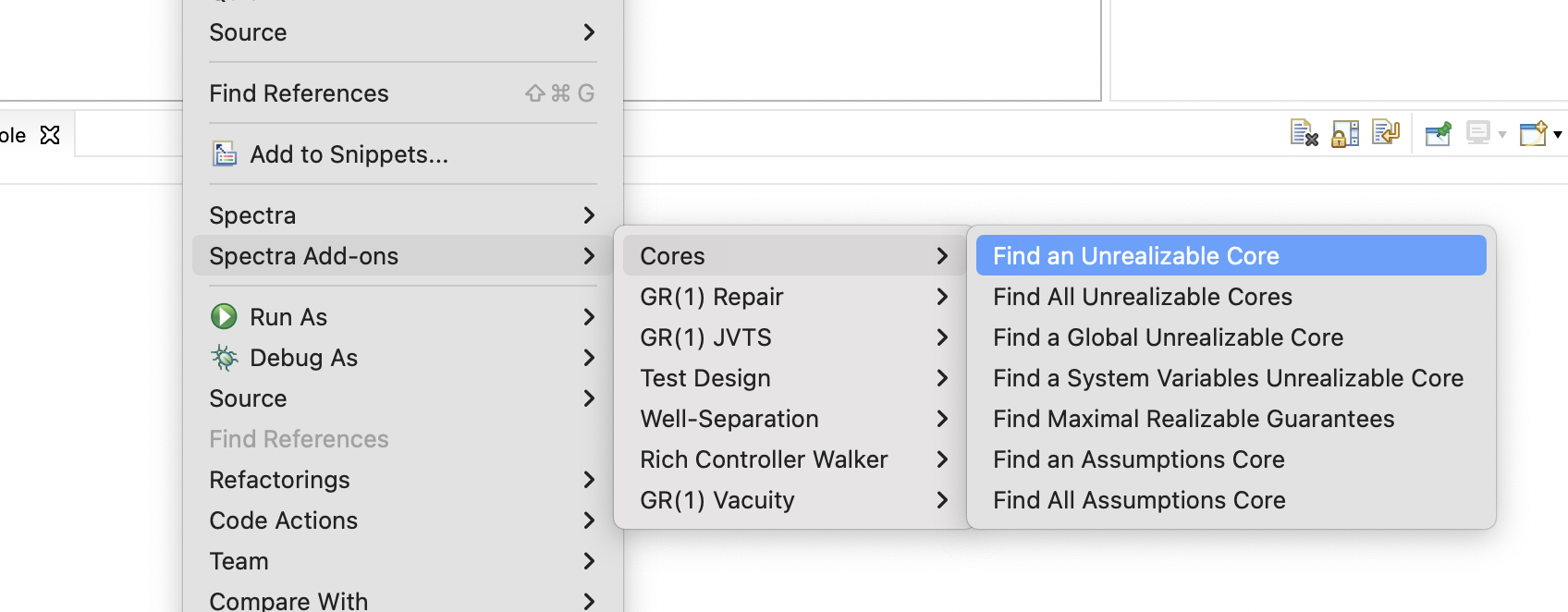The width and height of the screenshot is (1568, 612).
Task: Choose Find an Assumptions Core
Action: (1139, 459)
